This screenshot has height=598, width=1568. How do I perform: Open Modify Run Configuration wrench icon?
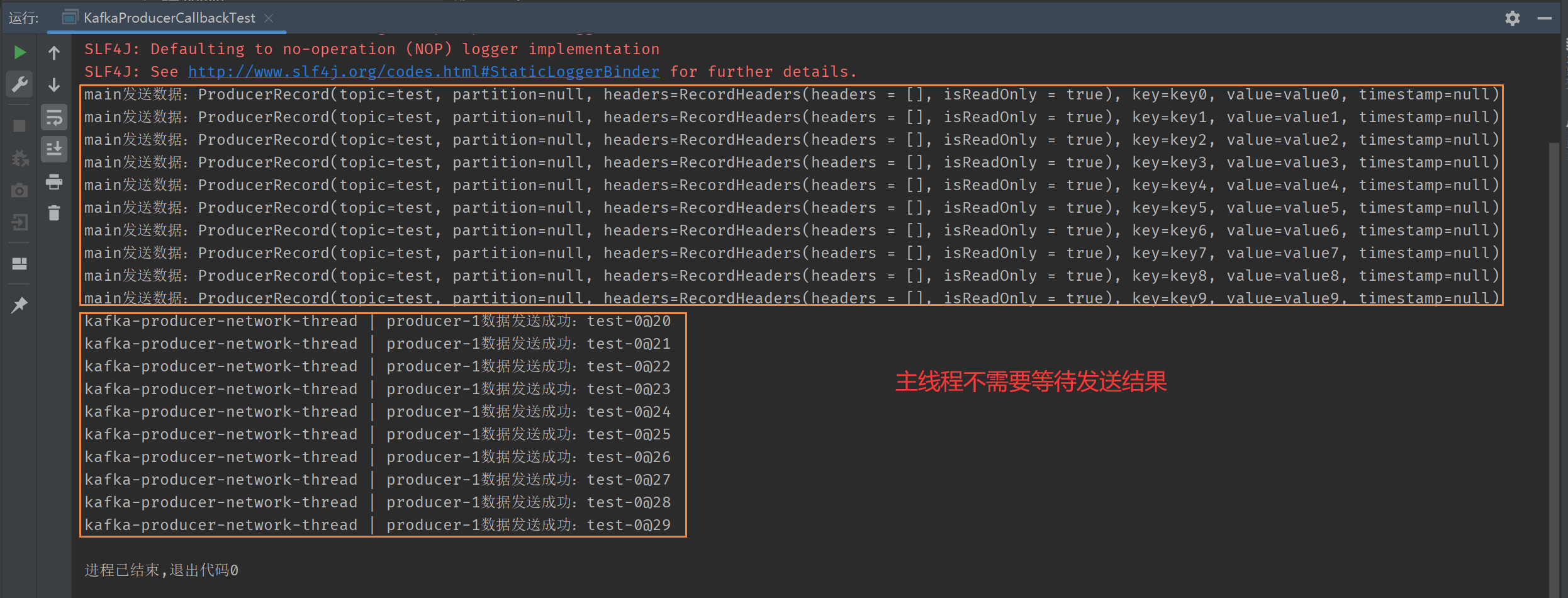click(x=20, y=84)
